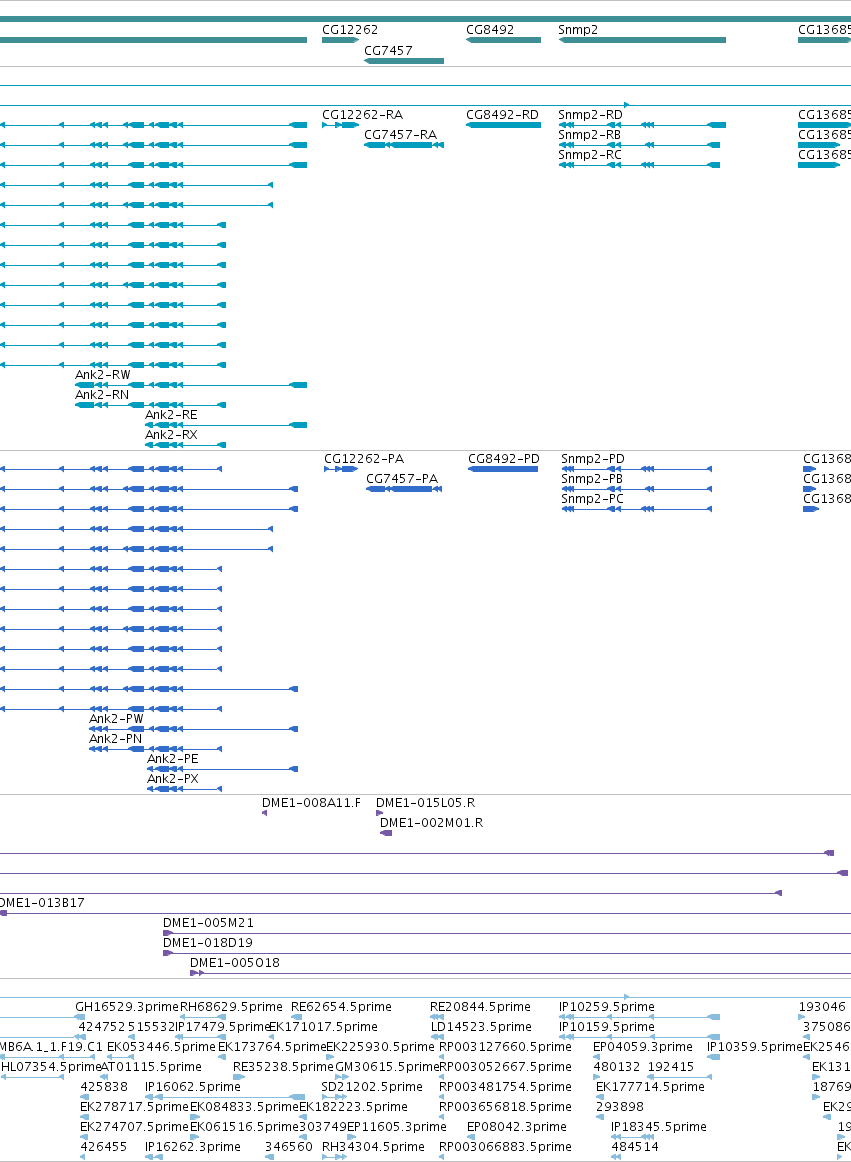Open the CG12262-RA transcript label
The height and width of the screenshot is (1162, 851).
[362, 115]
